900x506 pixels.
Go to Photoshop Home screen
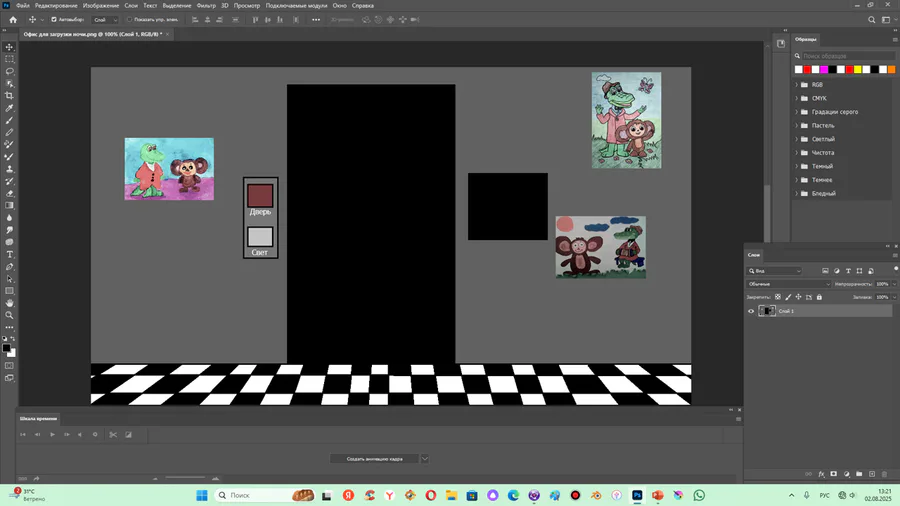pos(13,20)
